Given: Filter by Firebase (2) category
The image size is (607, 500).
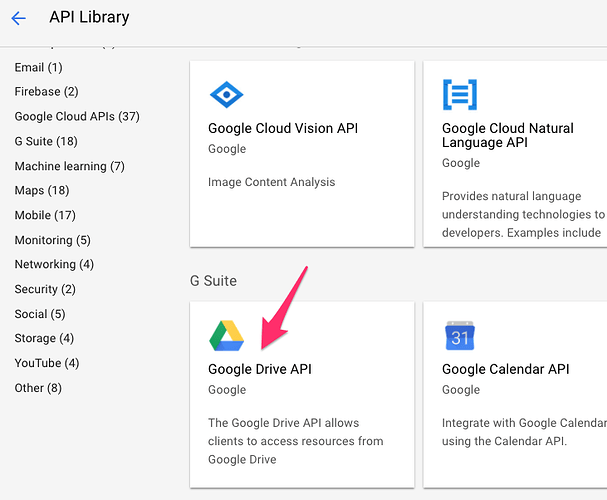Looking at the screenshot, I should (46, 92).
